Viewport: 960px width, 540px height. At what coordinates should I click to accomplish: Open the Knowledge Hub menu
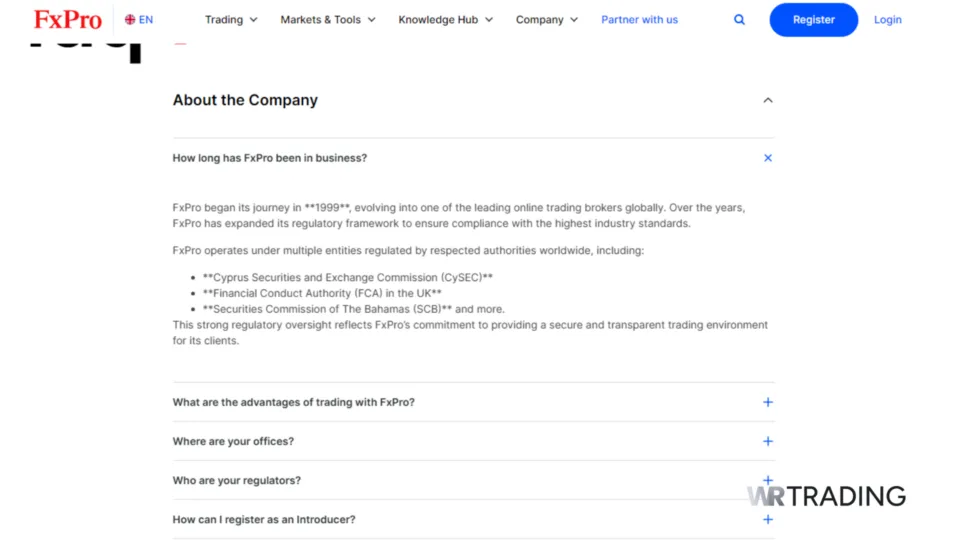click(445, 20)
